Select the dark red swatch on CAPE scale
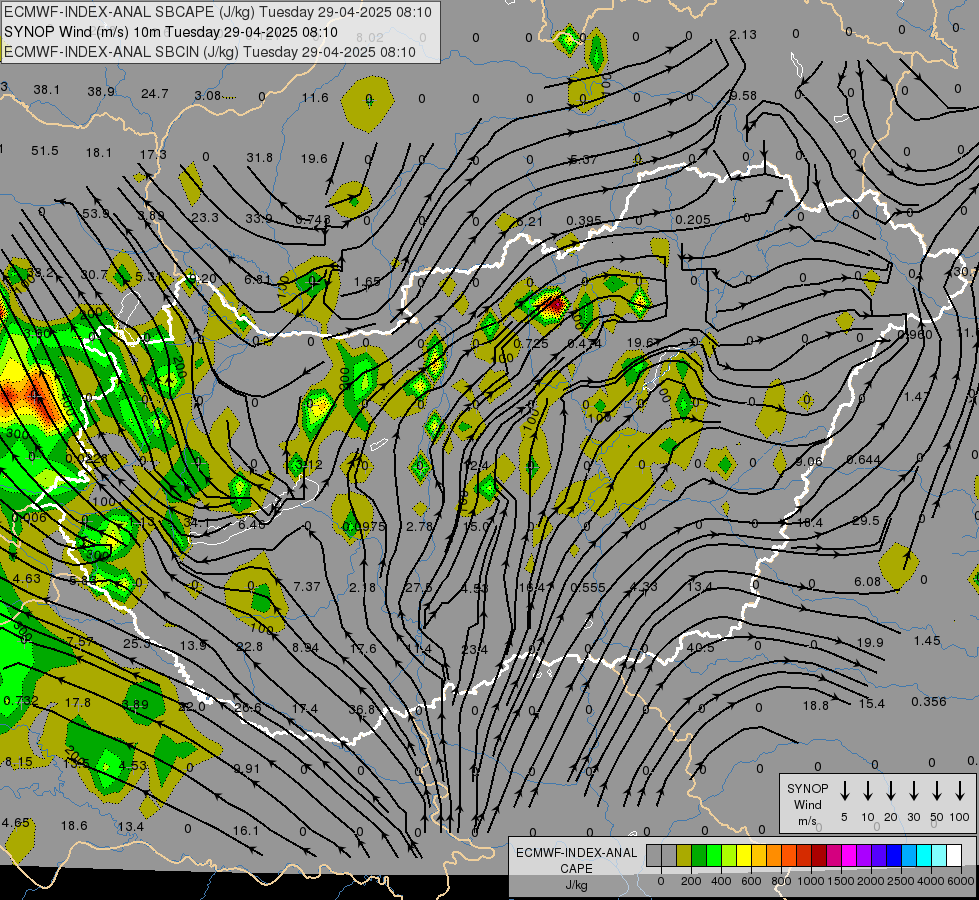Image resolution: width=979 pixels, height=900 pixels. [x=819, y=856]
